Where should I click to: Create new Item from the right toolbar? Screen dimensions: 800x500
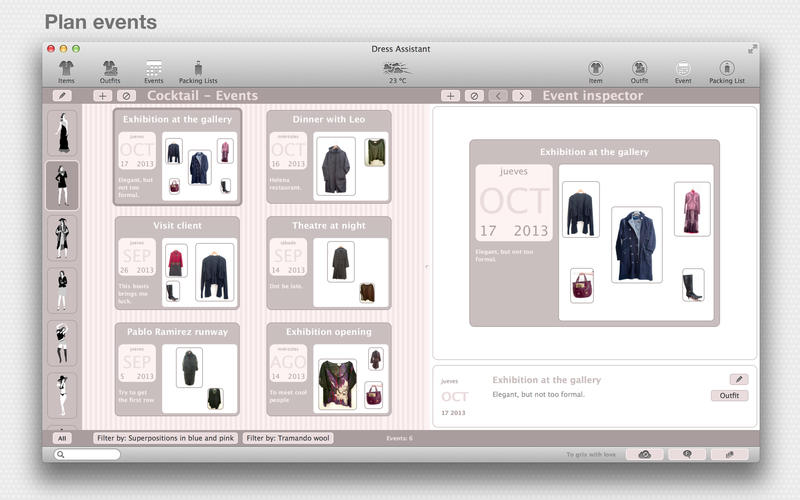596,71
